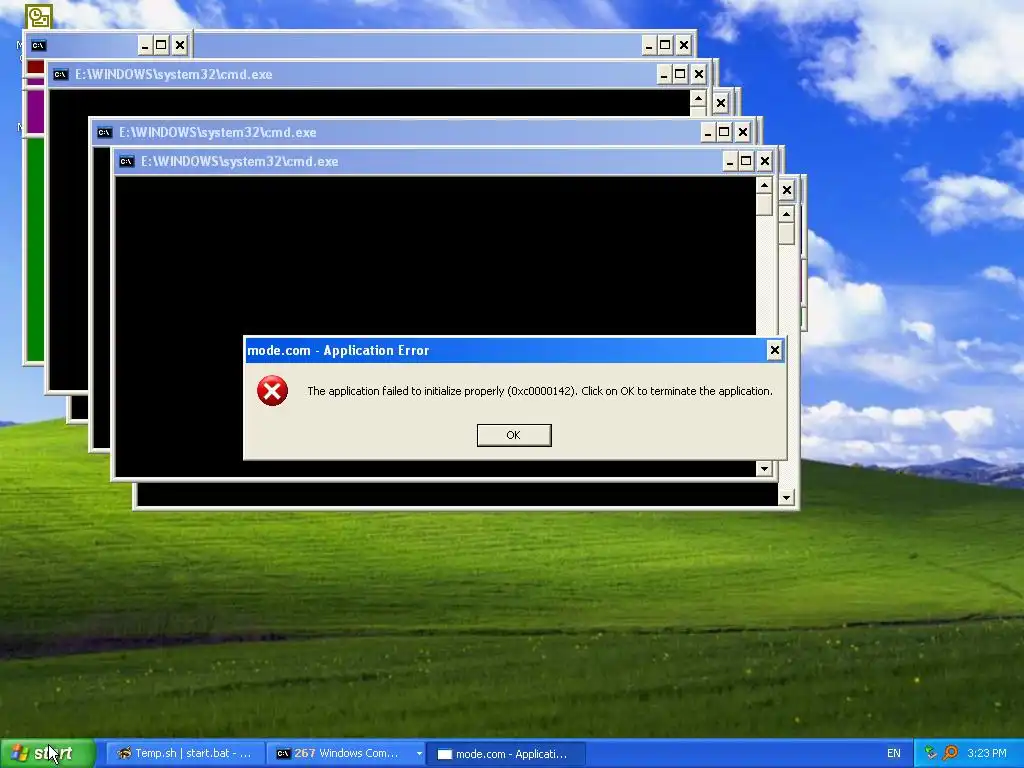Close the mode.com Application Error dialog
The width and height of the screenshot is (1024, 768).
775,350
